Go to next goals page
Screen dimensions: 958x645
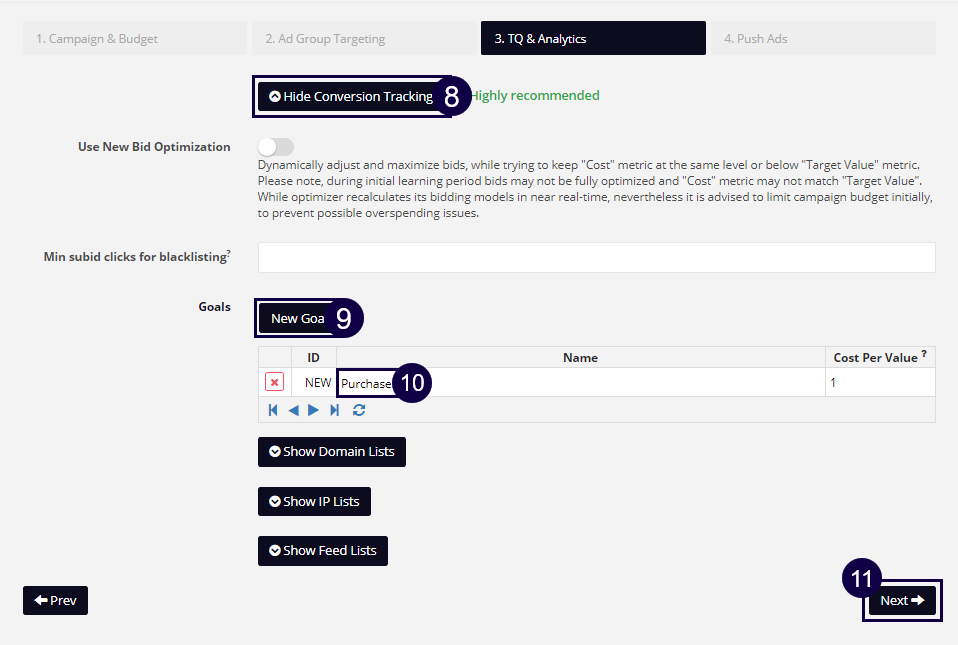(313, 409)
